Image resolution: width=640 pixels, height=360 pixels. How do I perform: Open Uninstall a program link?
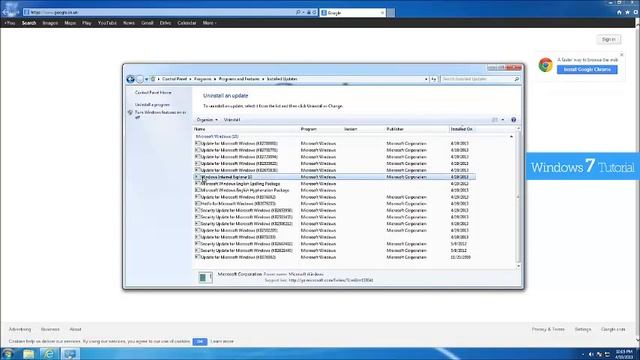point(152,105)
